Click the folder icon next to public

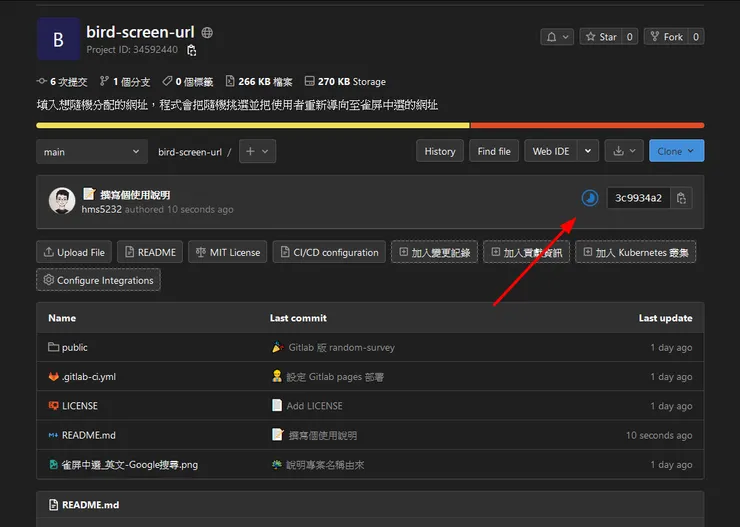coord(53,347)
